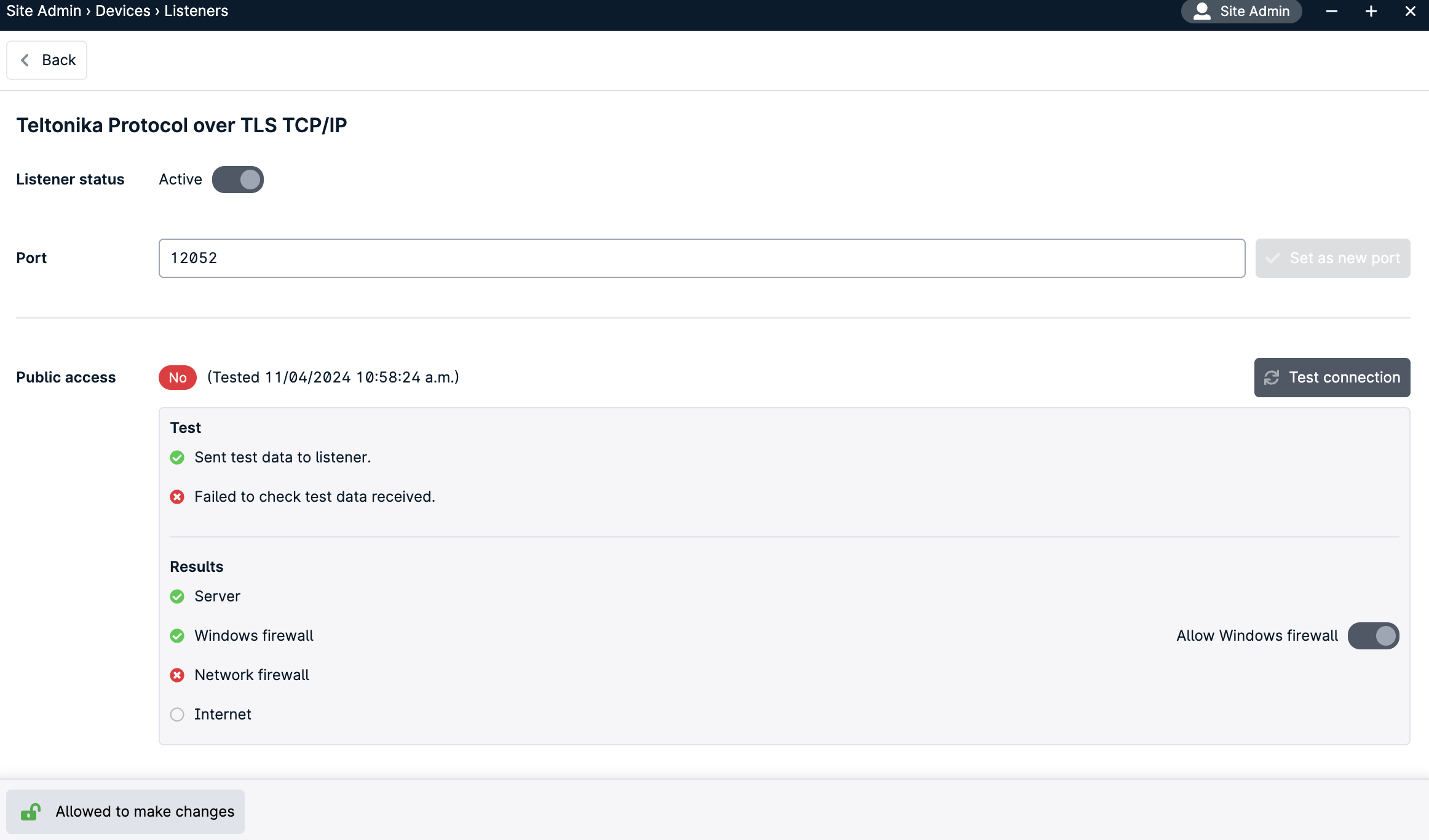Click Allowed to make changes button
Viewport: 1429px width, 840px height.
pyautogui.click(x=125, y=812)
